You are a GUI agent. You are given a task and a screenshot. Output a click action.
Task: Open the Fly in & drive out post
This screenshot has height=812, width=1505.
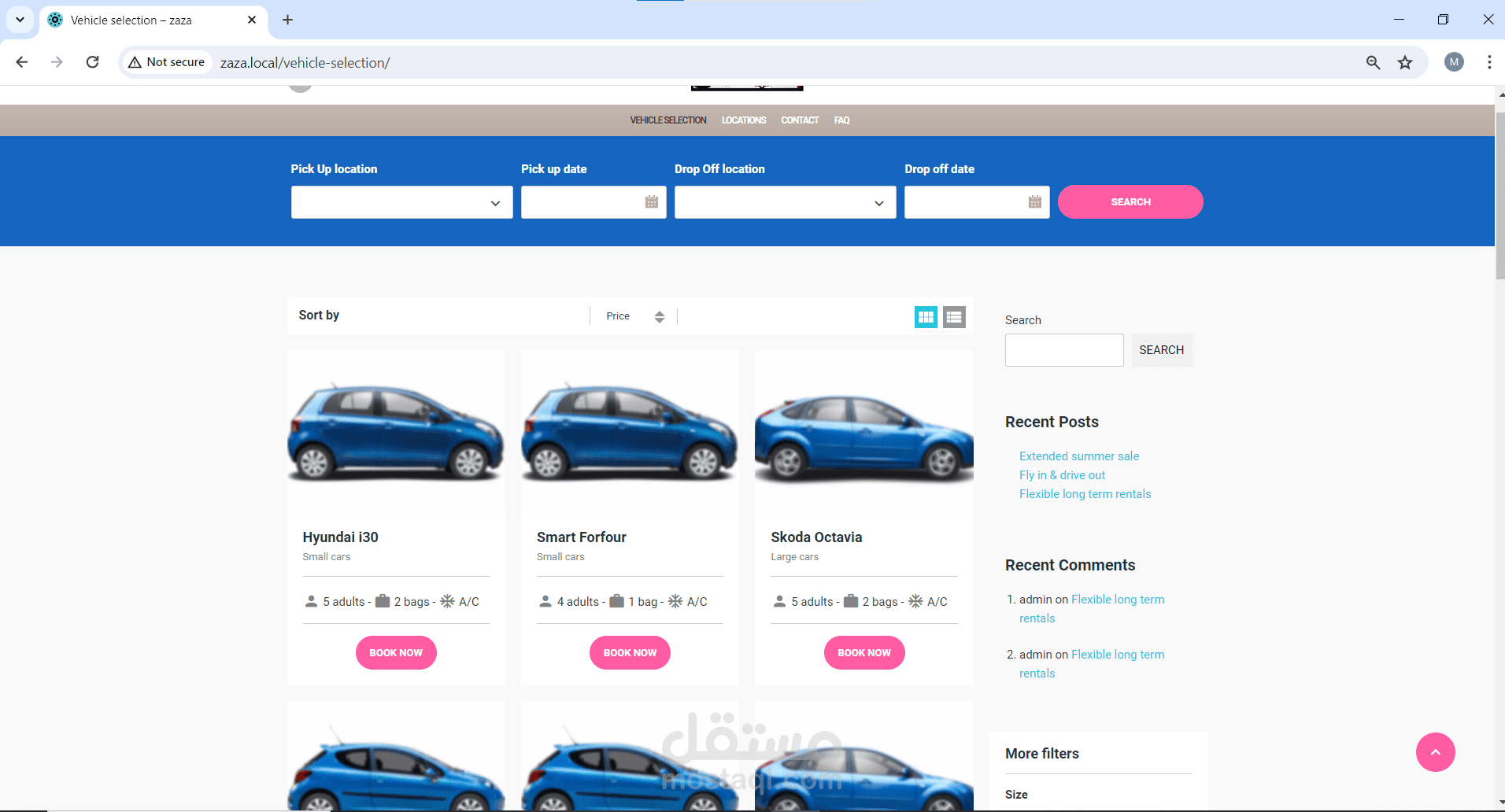click(x=1062, y=475)
